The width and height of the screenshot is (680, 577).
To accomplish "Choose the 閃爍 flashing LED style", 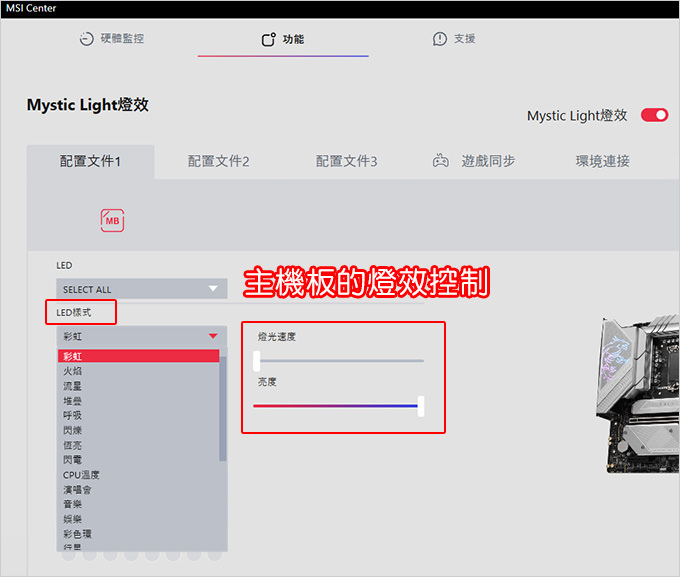I will (x=138, y=430).
